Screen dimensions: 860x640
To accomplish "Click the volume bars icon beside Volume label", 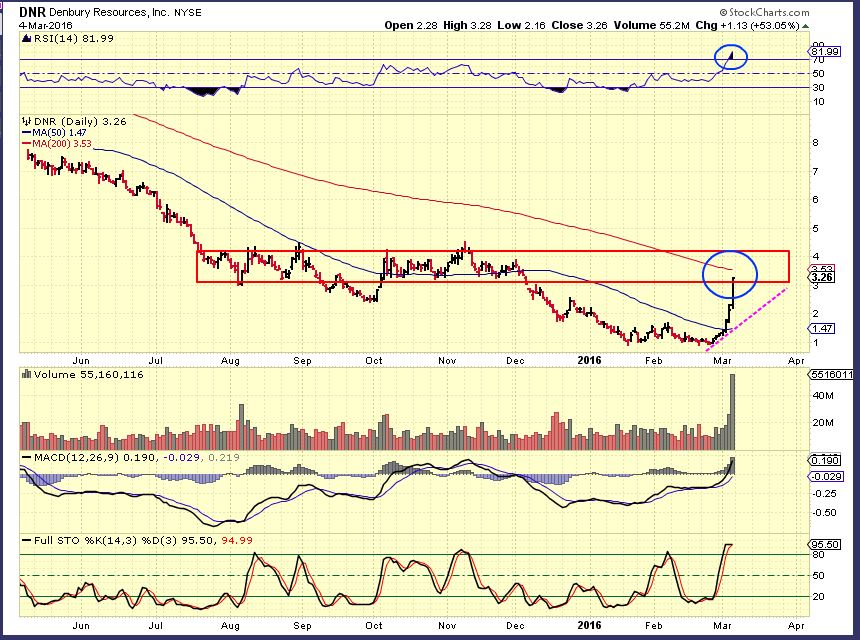I will point(26,375).
